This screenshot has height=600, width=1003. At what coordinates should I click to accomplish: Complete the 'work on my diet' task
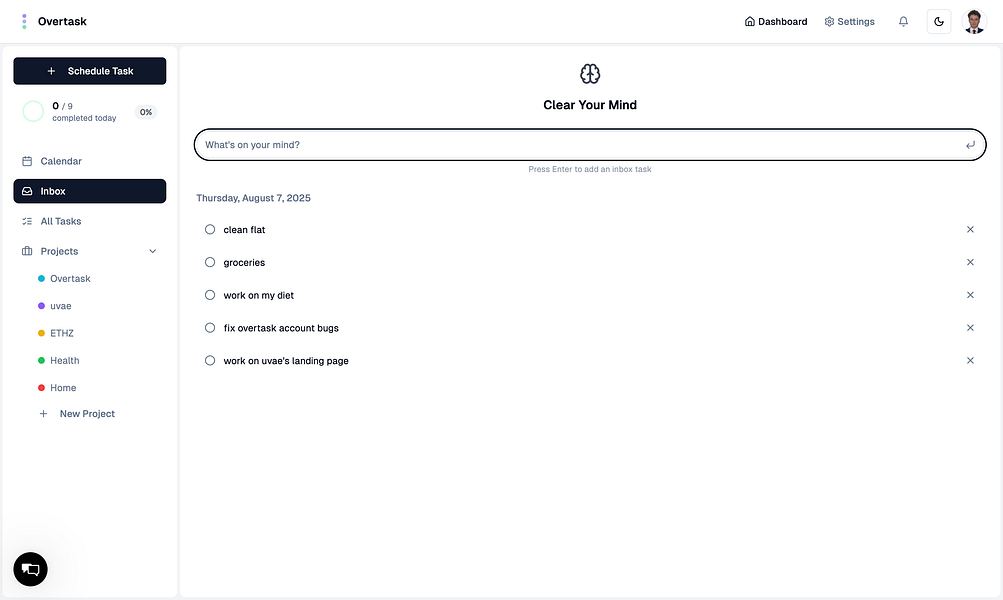pos(210,295)
